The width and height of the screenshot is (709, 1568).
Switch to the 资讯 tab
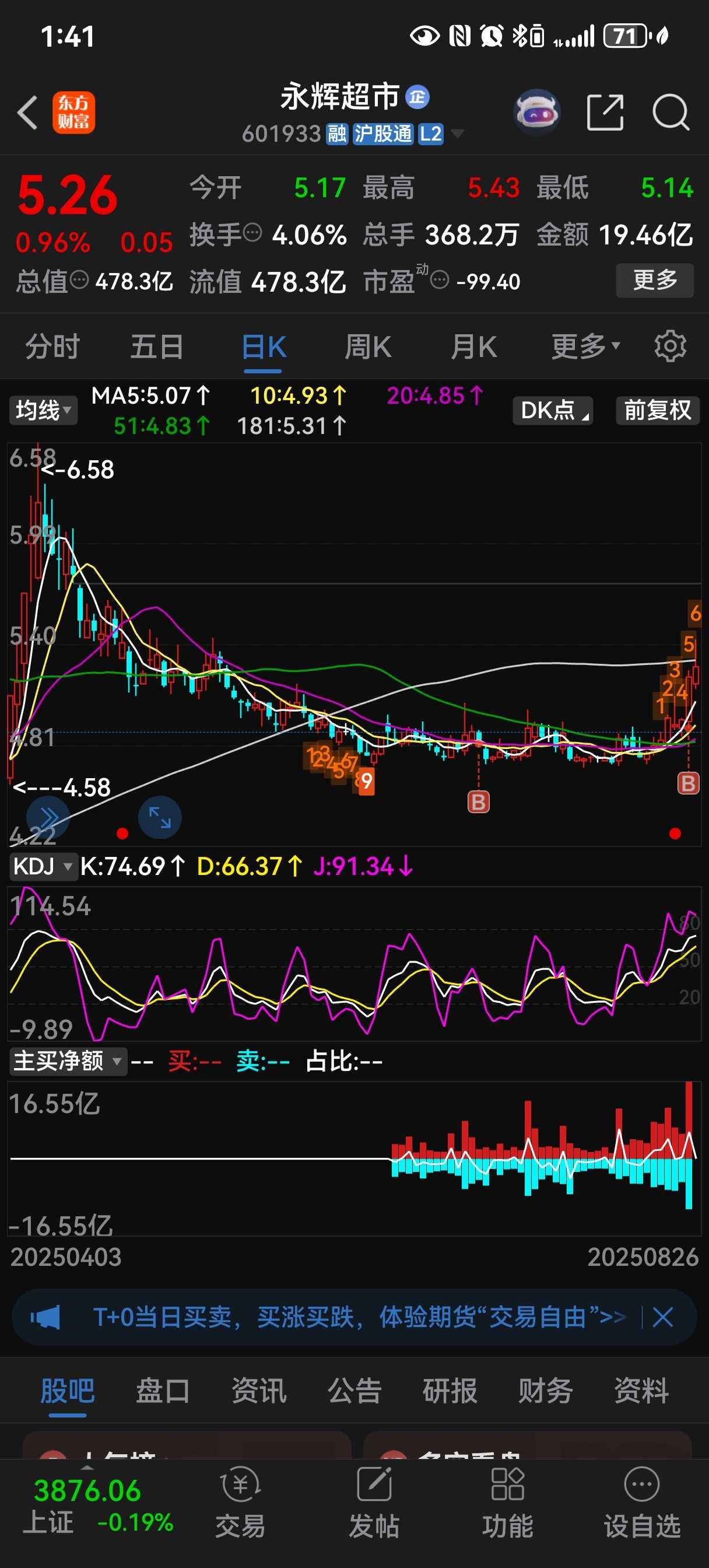(x=259, y=1391)
